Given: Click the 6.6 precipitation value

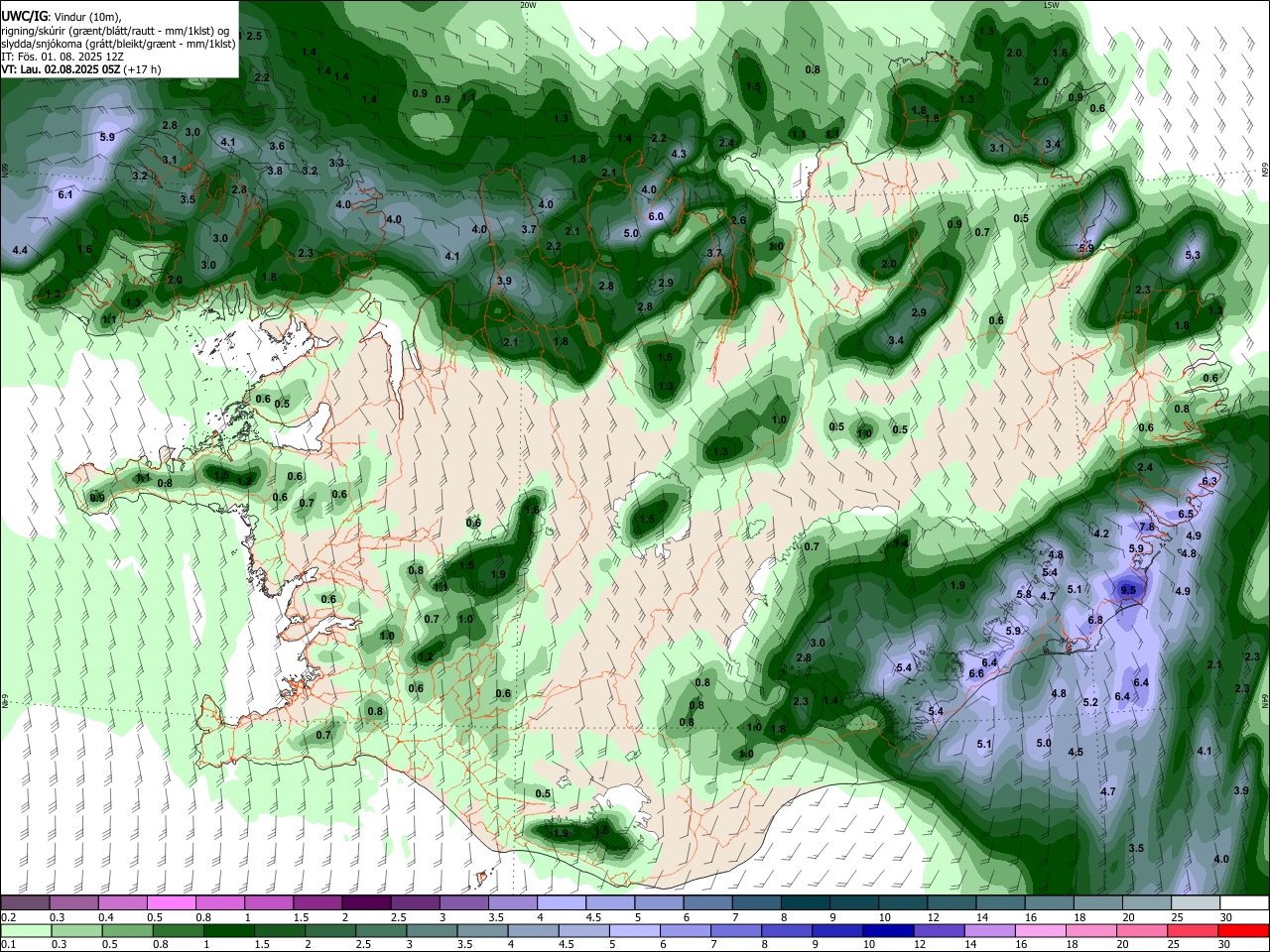Looking at the screenshot, I should [976, 673].
